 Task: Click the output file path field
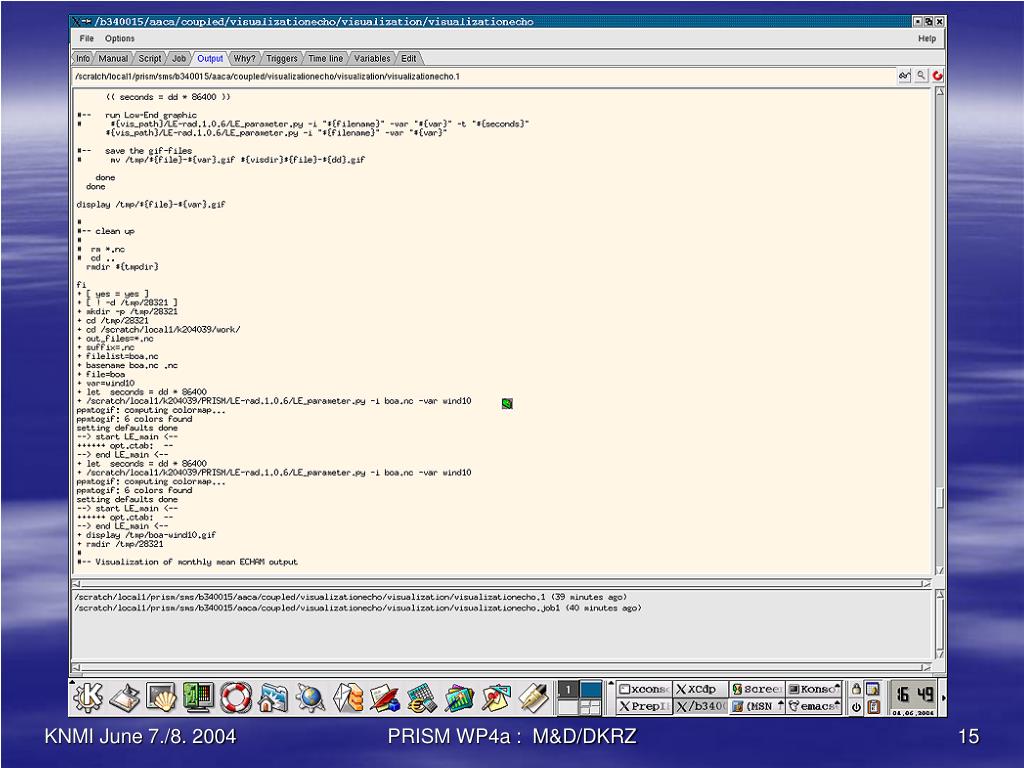pyautogui.click(x=483, y=76)
